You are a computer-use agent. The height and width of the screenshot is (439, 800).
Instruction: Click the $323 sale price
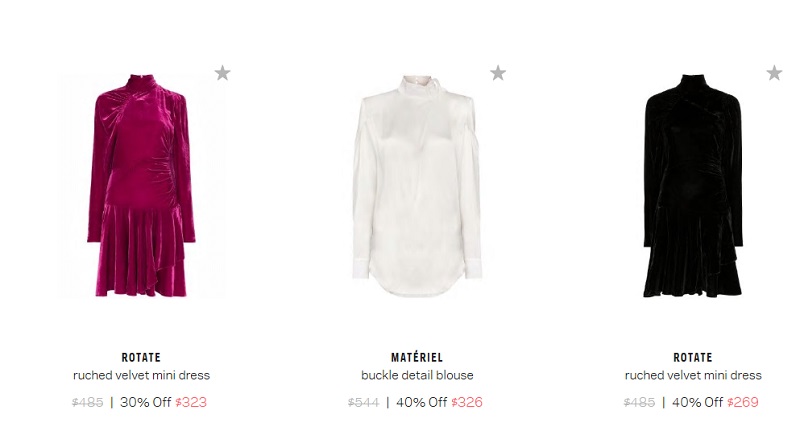coord(191,402)
